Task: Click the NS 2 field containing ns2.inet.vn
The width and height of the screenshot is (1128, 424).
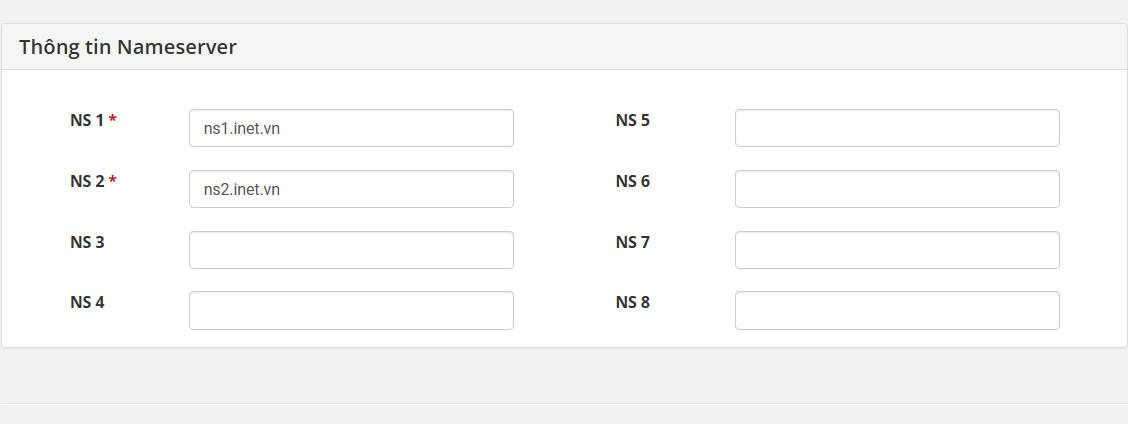Action: tap(351, 189)
